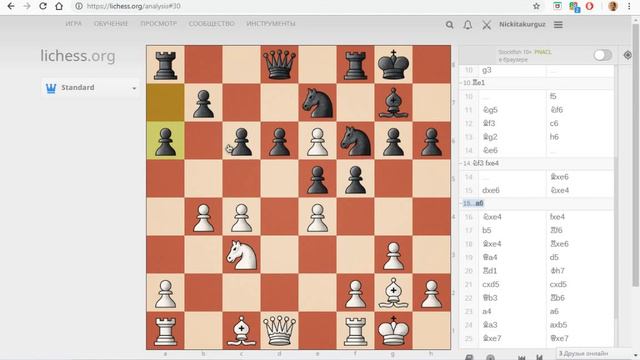640x360 pixels.
Task: Select the black rook on f8
Action: pos(356,64)
